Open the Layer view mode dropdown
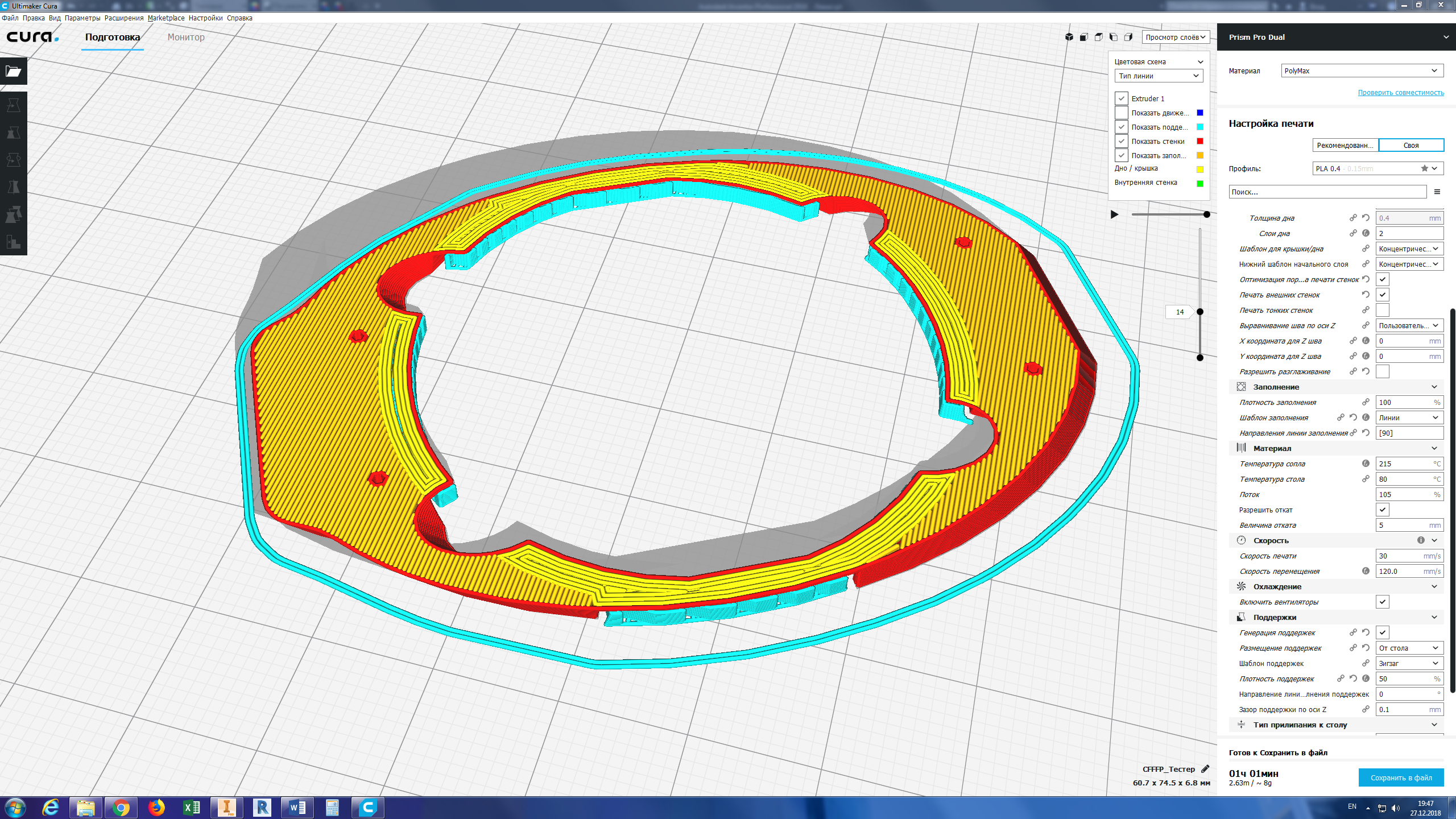Viewport: 1456px width, 819px height. coord(1175,37)
